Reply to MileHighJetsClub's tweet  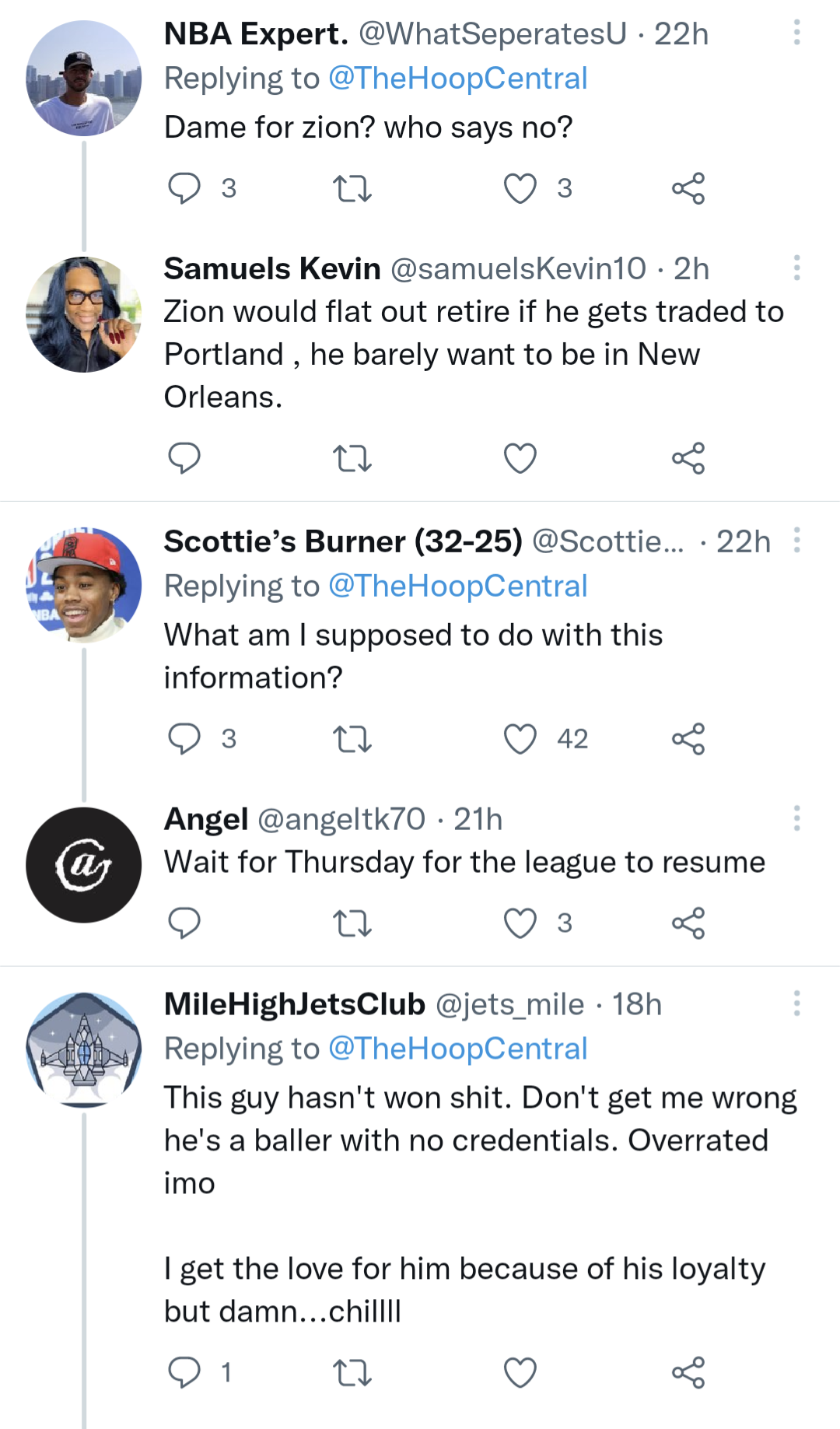tap(184, 1372)
